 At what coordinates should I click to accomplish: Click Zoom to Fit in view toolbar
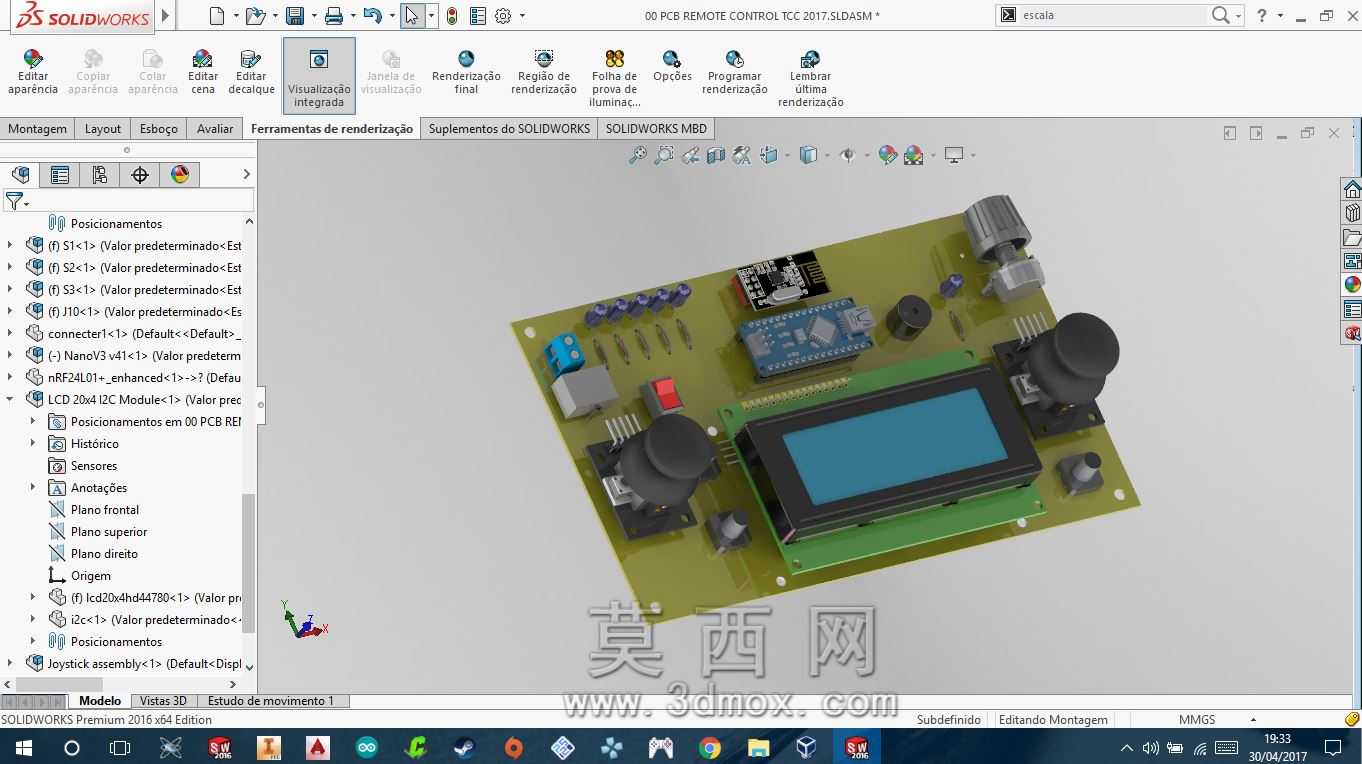(637, 155)
